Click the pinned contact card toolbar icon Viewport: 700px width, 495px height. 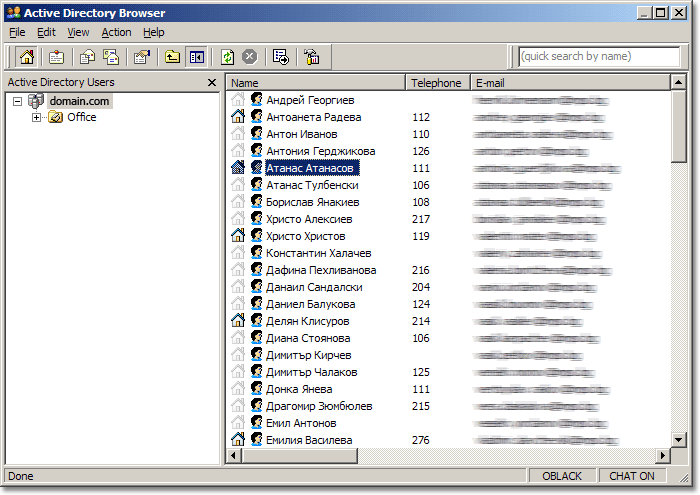[x=57, y=57]
